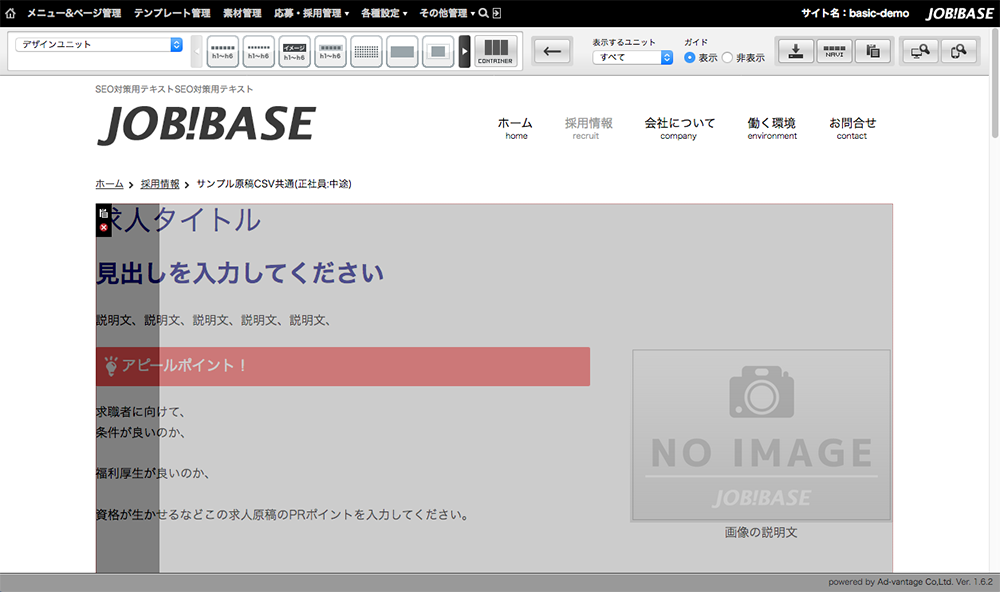Click the NO IMAGE placeholder
This screenshot has height=592, width=1000.
[x=761, y=435]
